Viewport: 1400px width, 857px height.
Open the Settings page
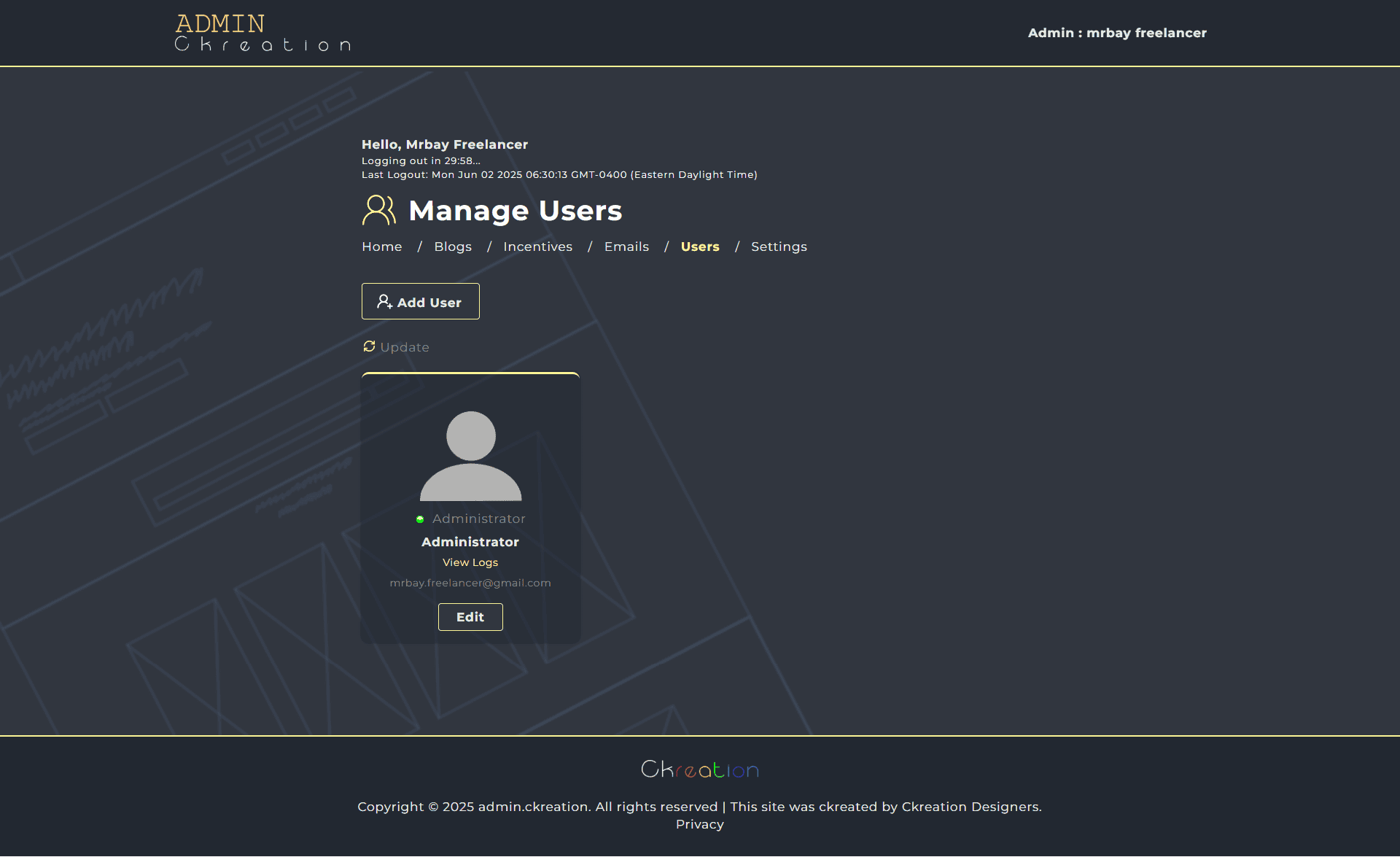pos(779,247)
